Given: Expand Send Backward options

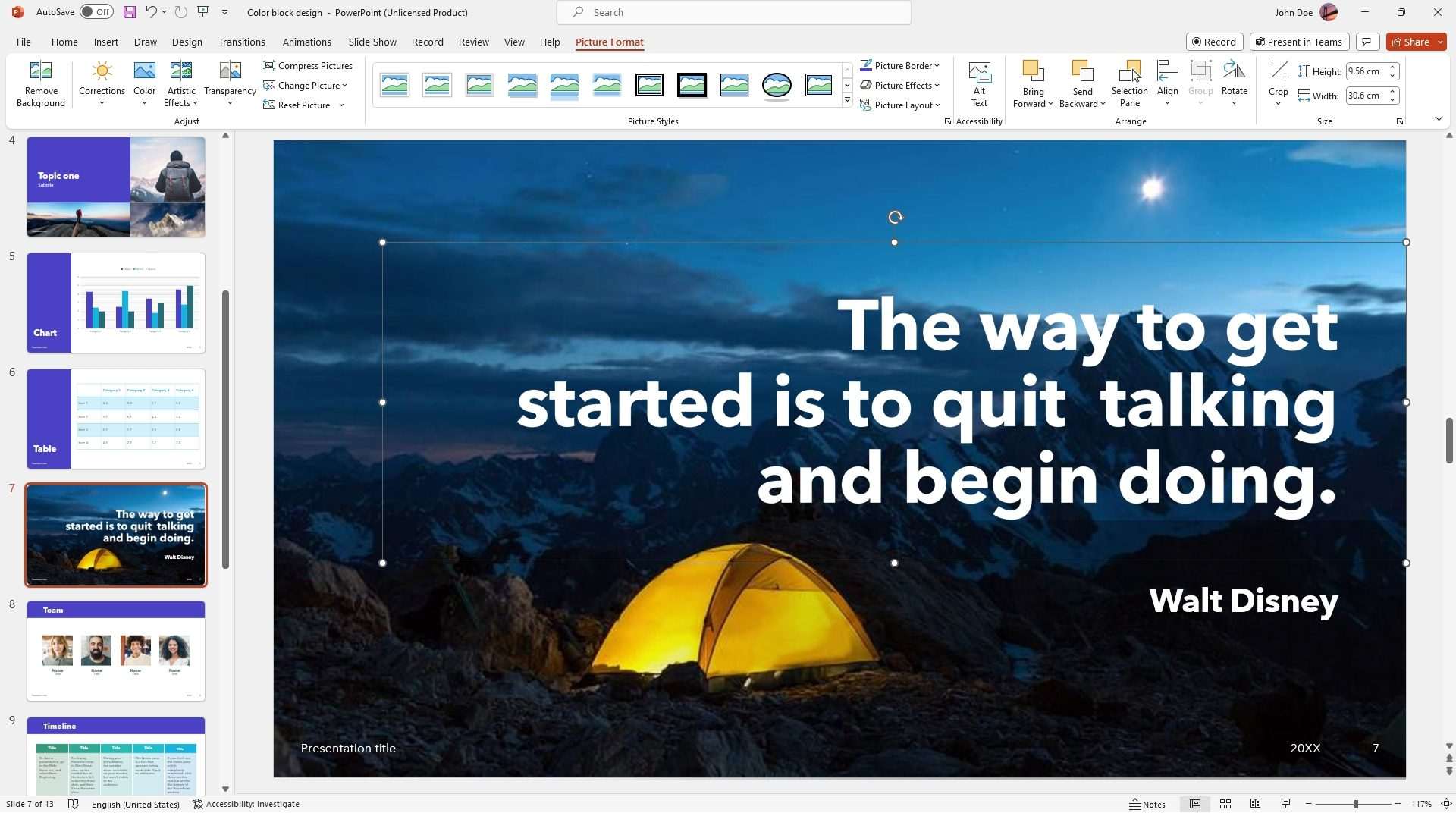Looking at the screenshot, I should click(1103, 104).
